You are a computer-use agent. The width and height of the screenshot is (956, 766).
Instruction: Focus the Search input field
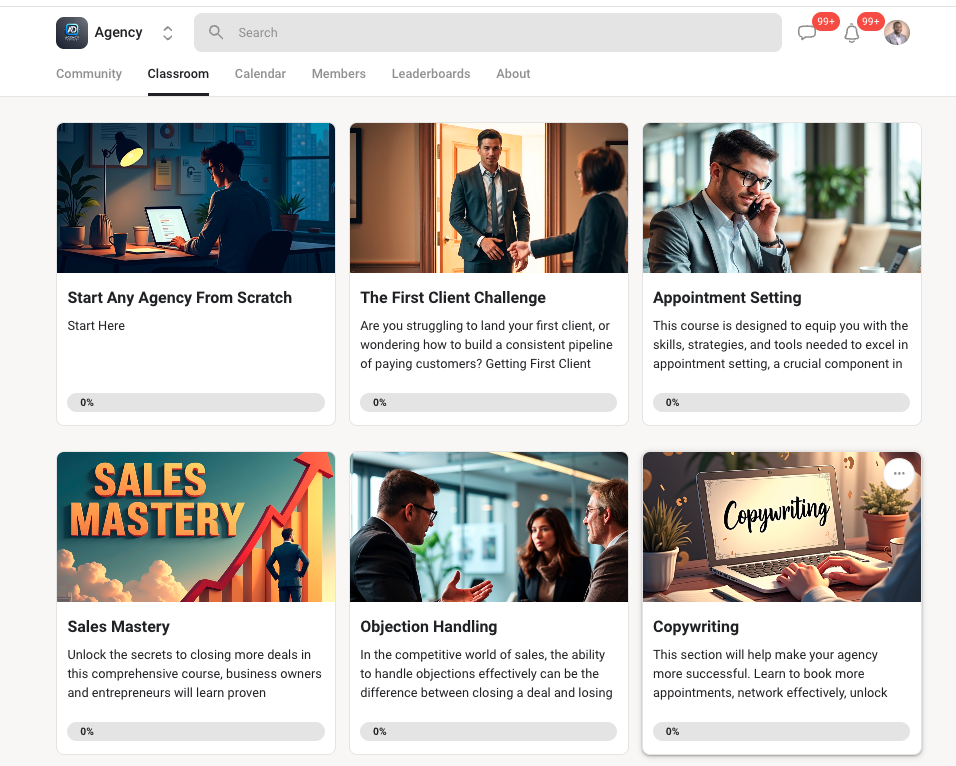coord(488,32)
